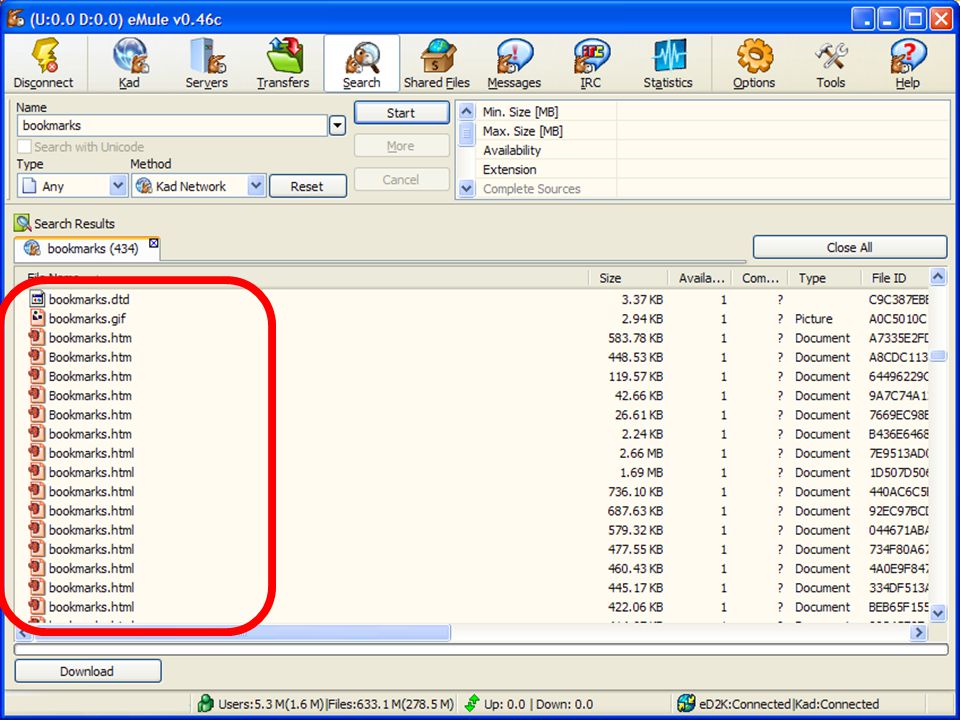Click the file icon beside bookmarks.dtd
The width and height of the screenshot is (960, 720).
(x=38, y=299)
